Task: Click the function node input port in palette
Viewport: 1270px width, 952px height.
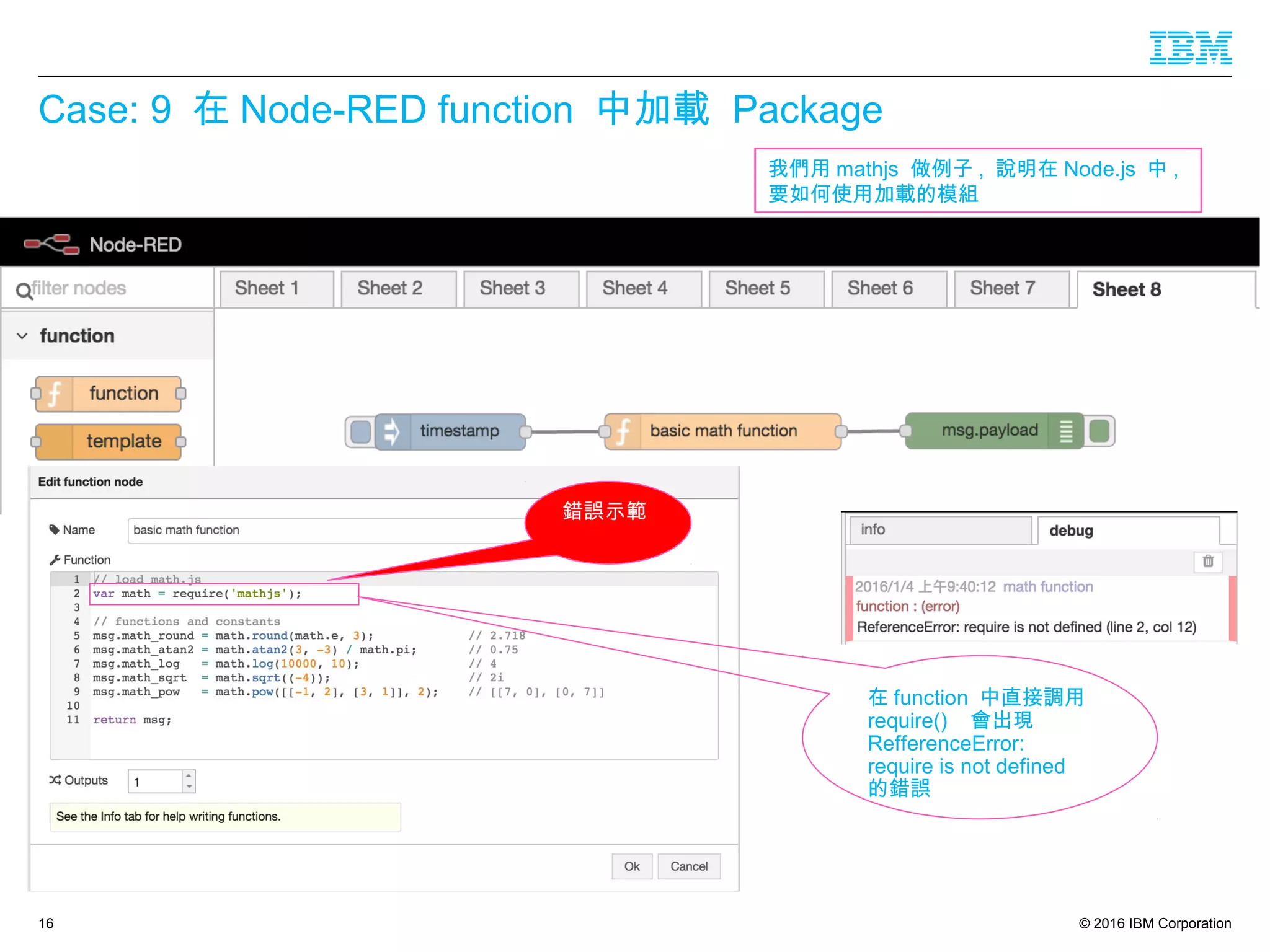Action: [x=36, y=394]
